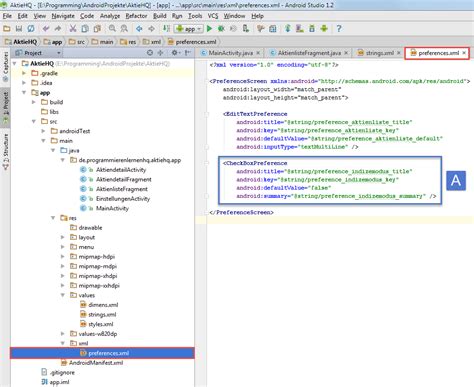Switch to the strings.xml editor tab
Image resolution: width=474 pixels, height=387 pixels.
[380, 53]
